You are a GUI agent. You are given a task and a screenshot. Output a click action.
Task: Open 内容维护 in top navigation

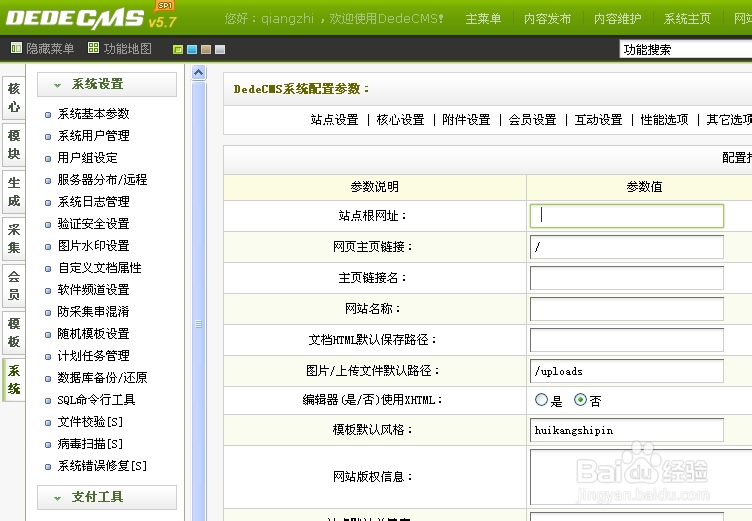(x=617, y=19)
